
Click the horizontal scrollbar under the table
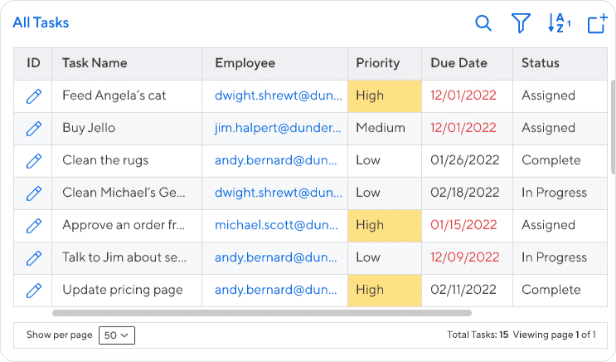(x=262, y=313)
